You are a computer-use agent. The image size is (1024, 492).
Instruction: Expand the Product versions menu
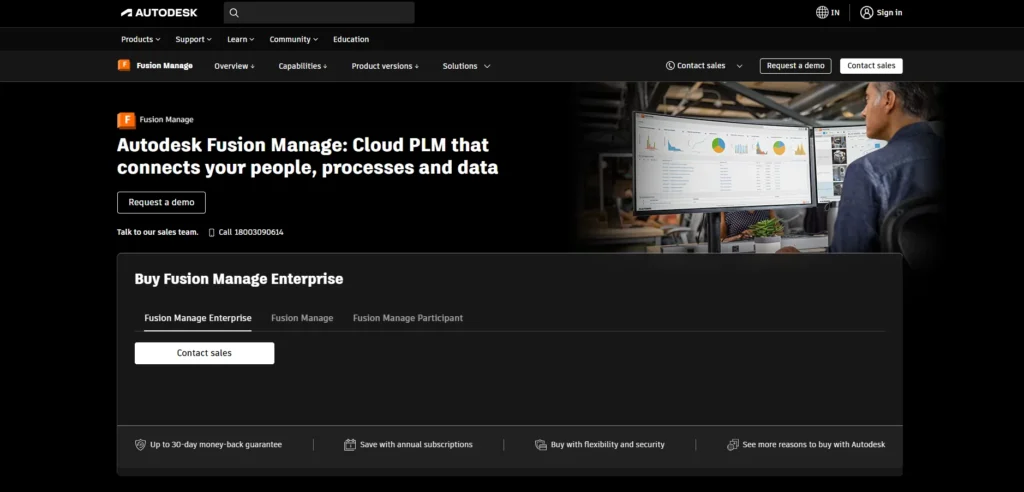[x=385, y=66]
